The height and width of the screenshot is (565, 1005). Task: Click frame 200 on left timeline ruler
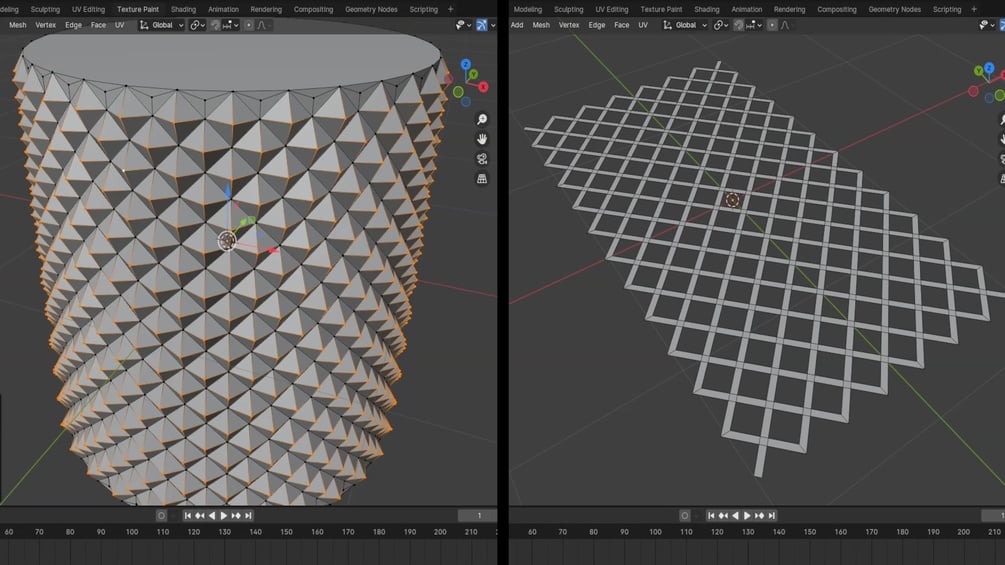pyautogui.click(x=440, y=532)
